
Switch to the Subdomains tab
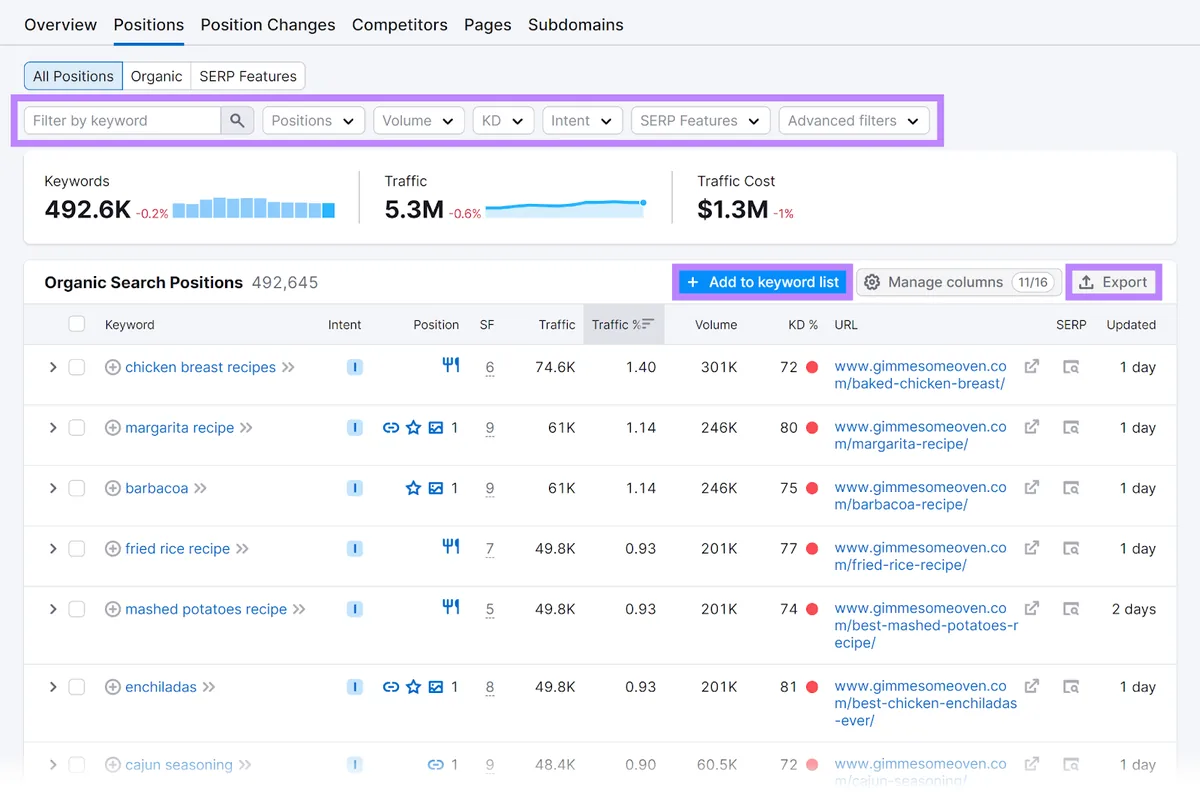pyautogui.click(x=576, y=25)
